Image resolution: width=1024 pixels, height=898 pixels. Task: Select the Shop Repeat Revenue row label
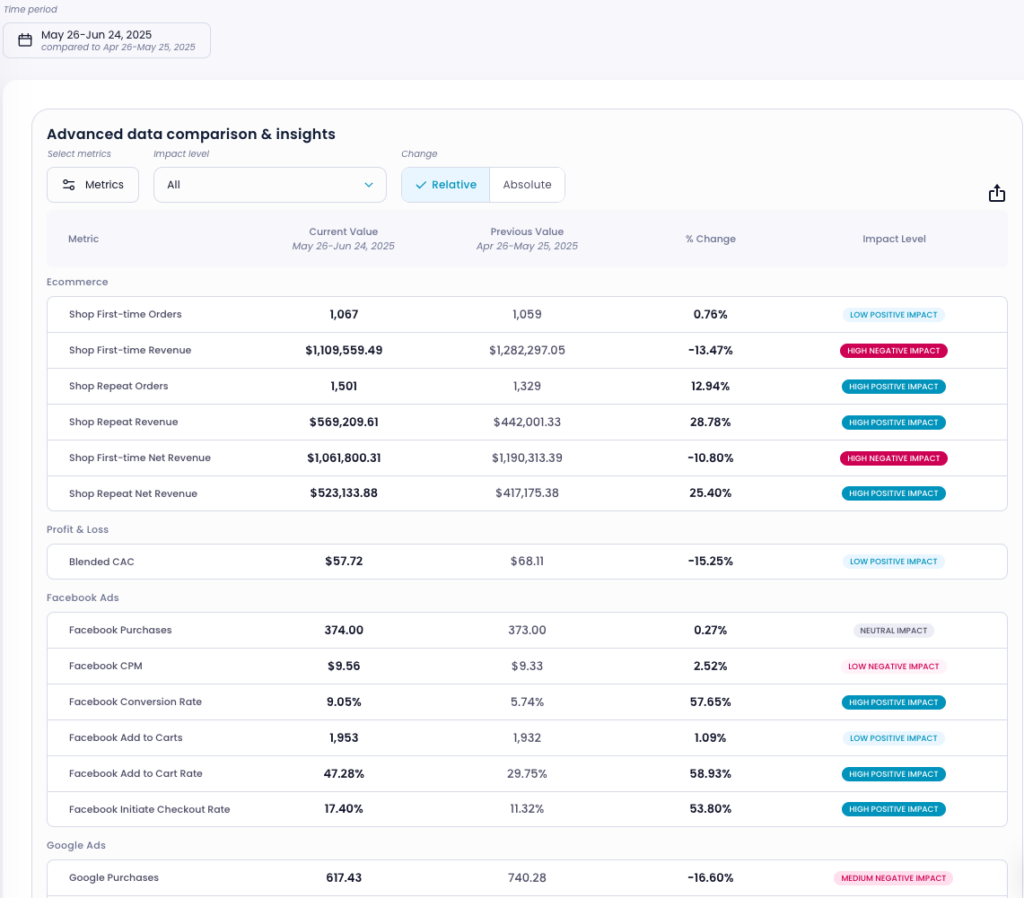pyautogui.click(x=123, y=422)
